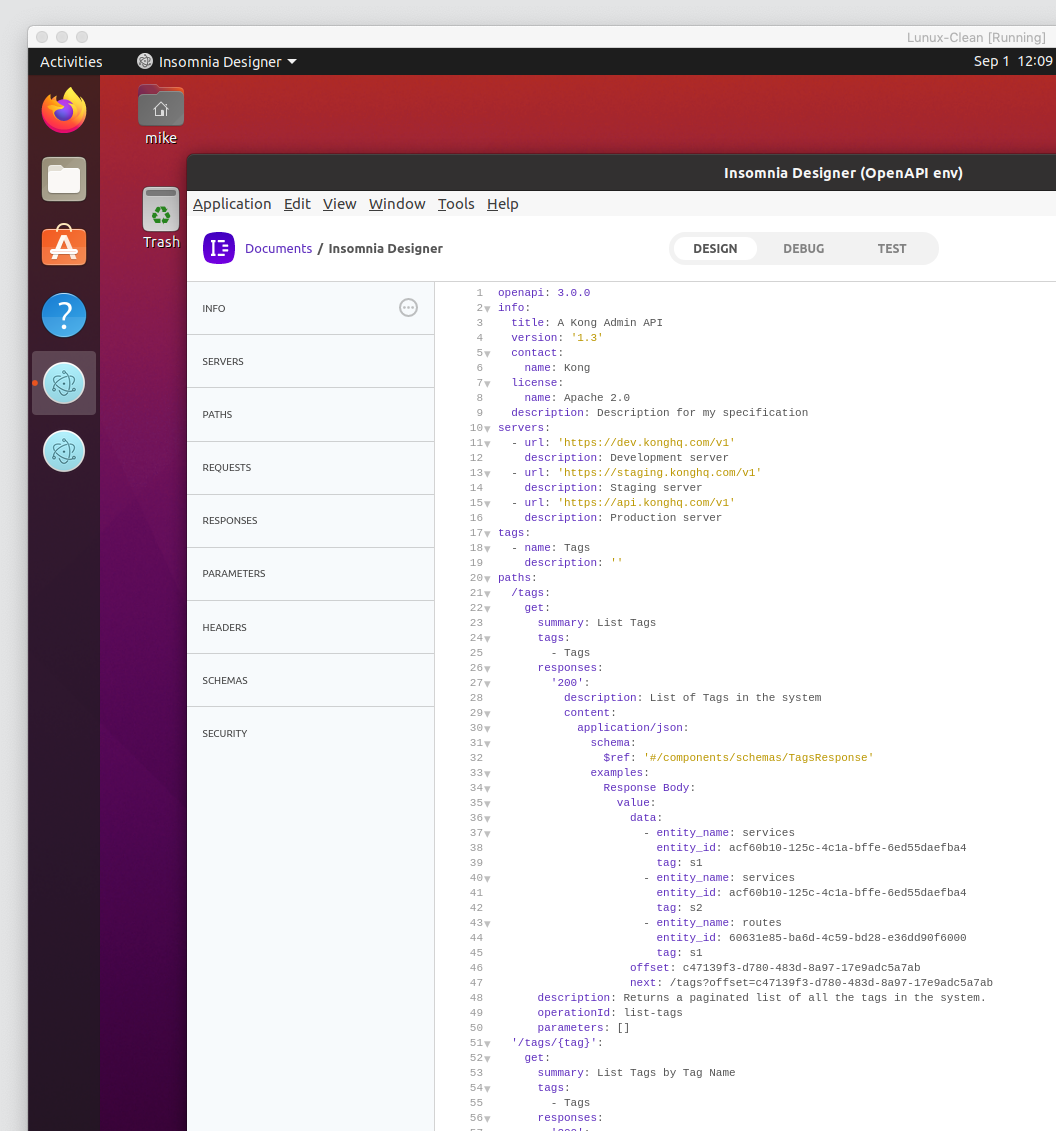Open the Application menu
Viewport: 1056px width, 1131px height.
tap(232, 204)
